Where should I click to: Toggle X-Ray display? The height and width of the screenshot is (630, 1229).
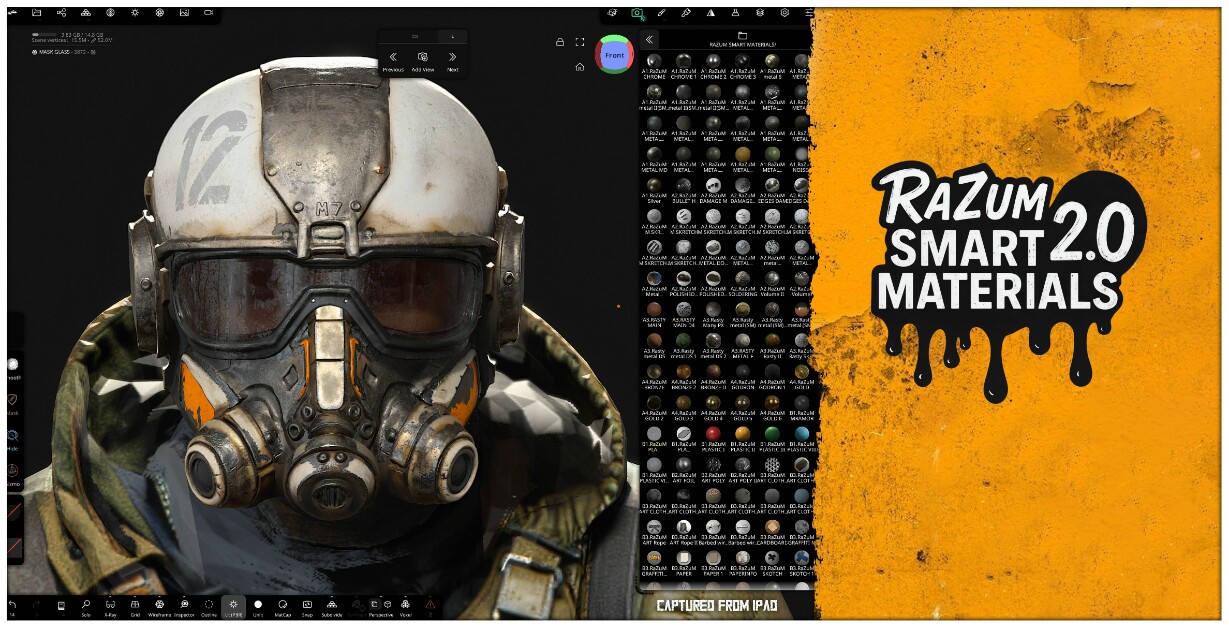(110, 607)
